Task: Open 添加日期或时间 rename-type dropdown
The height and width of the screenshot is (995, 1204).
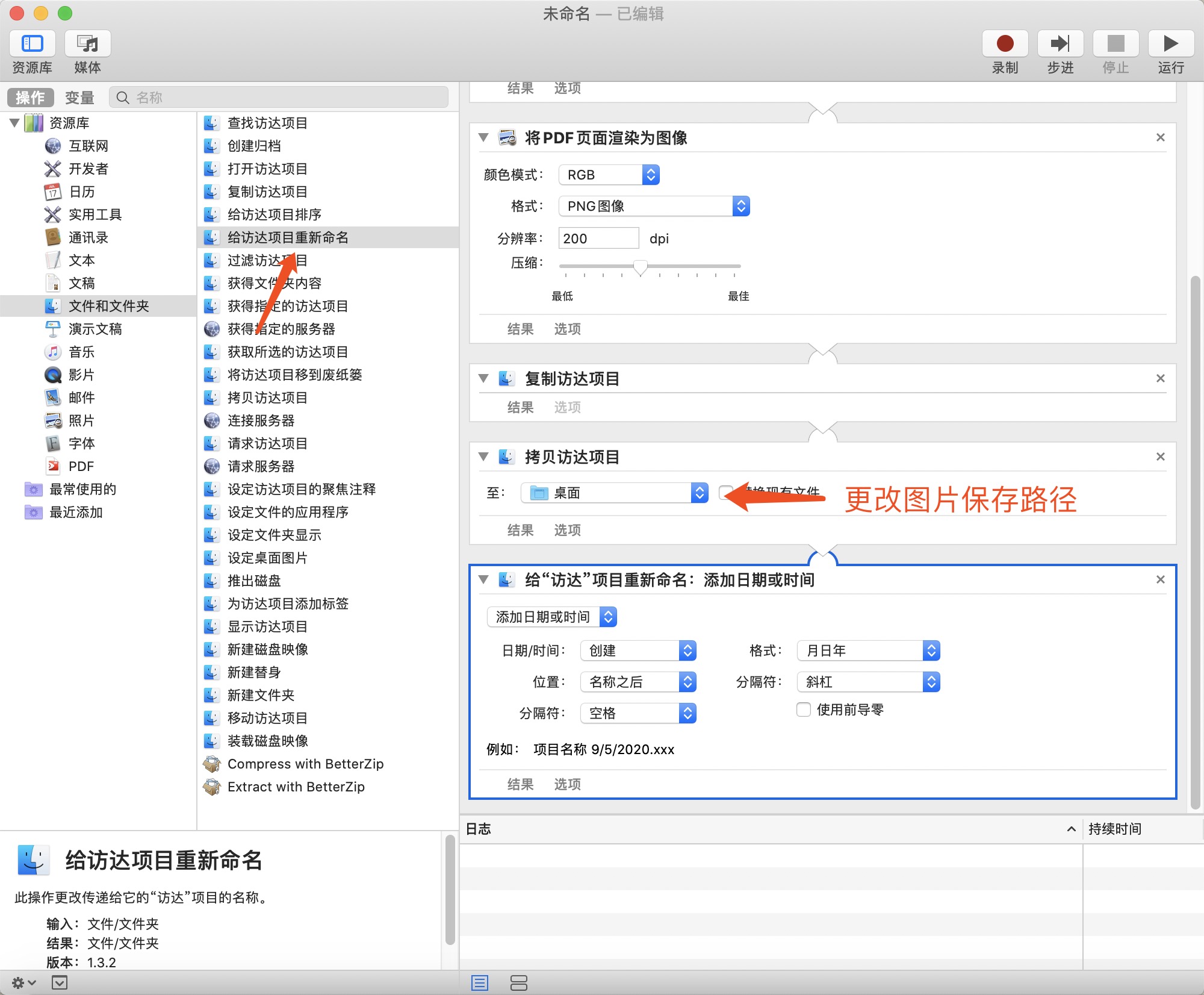Action: [552, 617]
